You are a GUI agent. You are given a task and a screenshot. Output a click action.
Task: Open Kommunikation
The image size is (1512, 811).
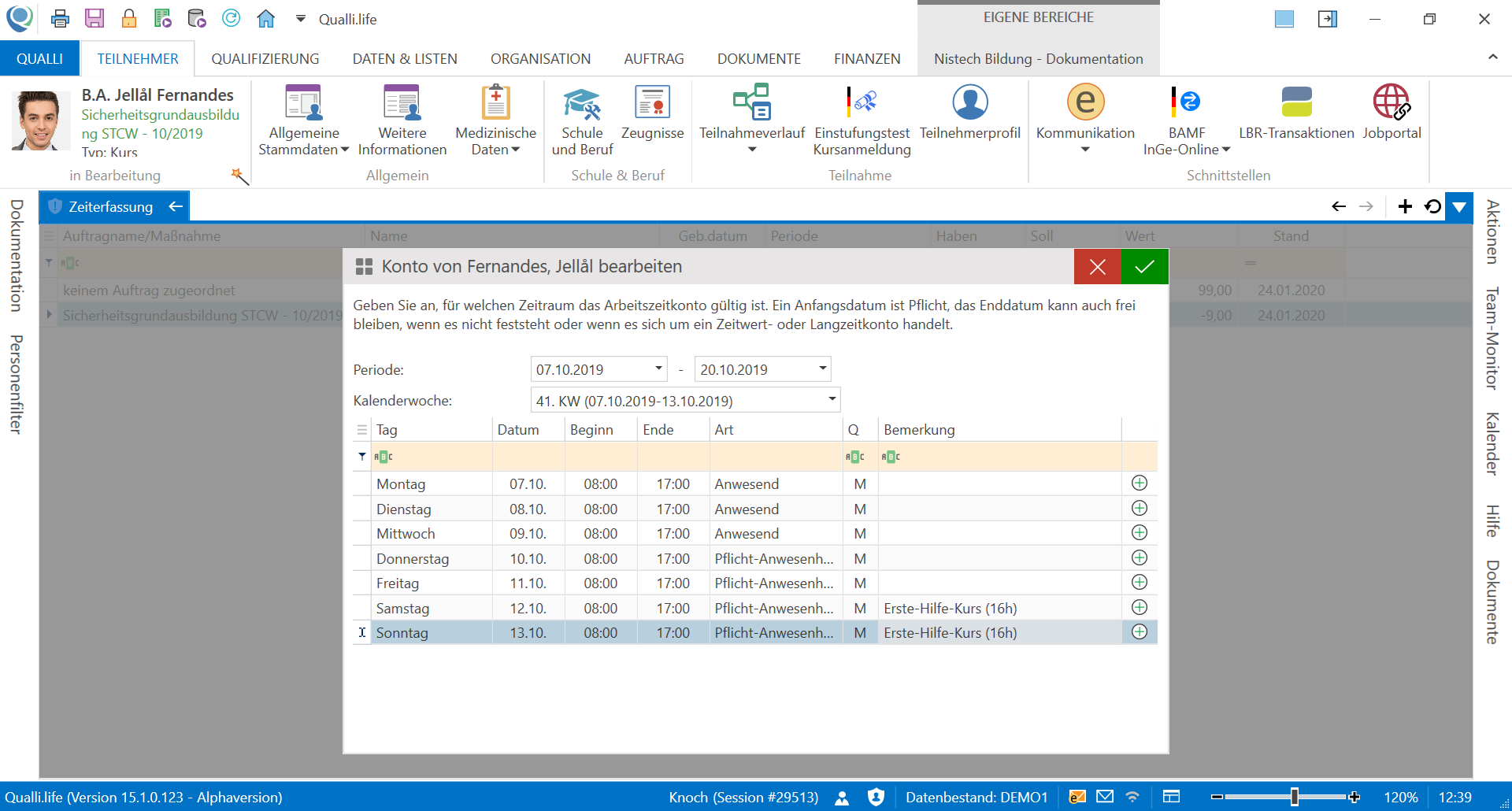pyautogui.click(x=1085, y=120)
